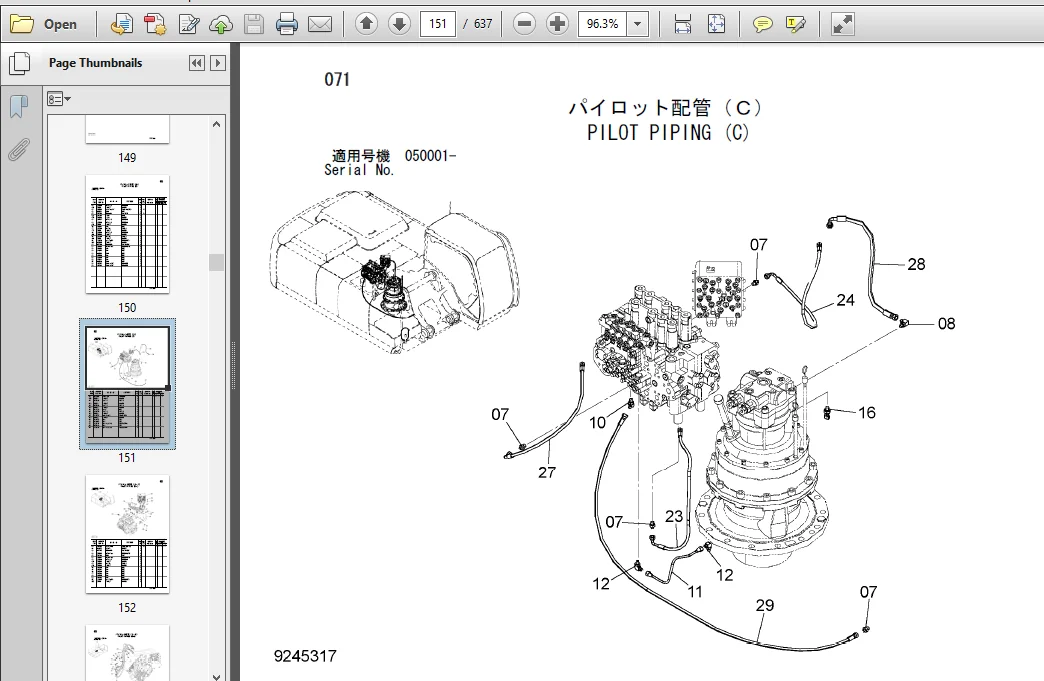
Task: Go to previous page with up arrow
Action: coord(366,25)
